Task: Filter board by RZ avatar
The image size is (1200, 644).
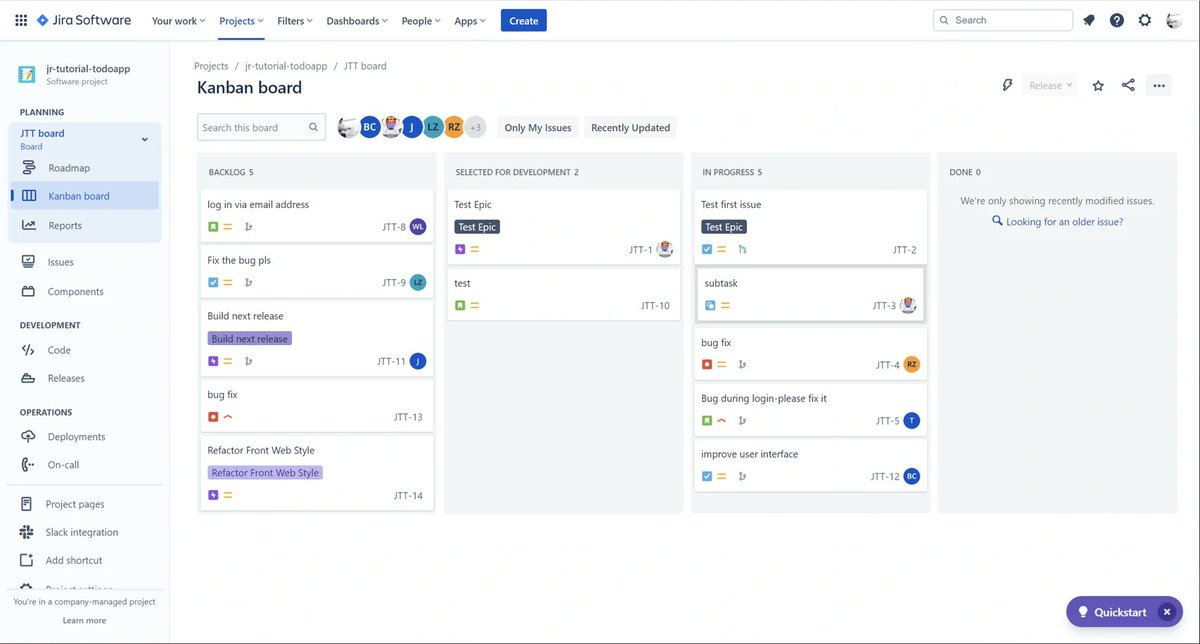Action: pos(454,127)
